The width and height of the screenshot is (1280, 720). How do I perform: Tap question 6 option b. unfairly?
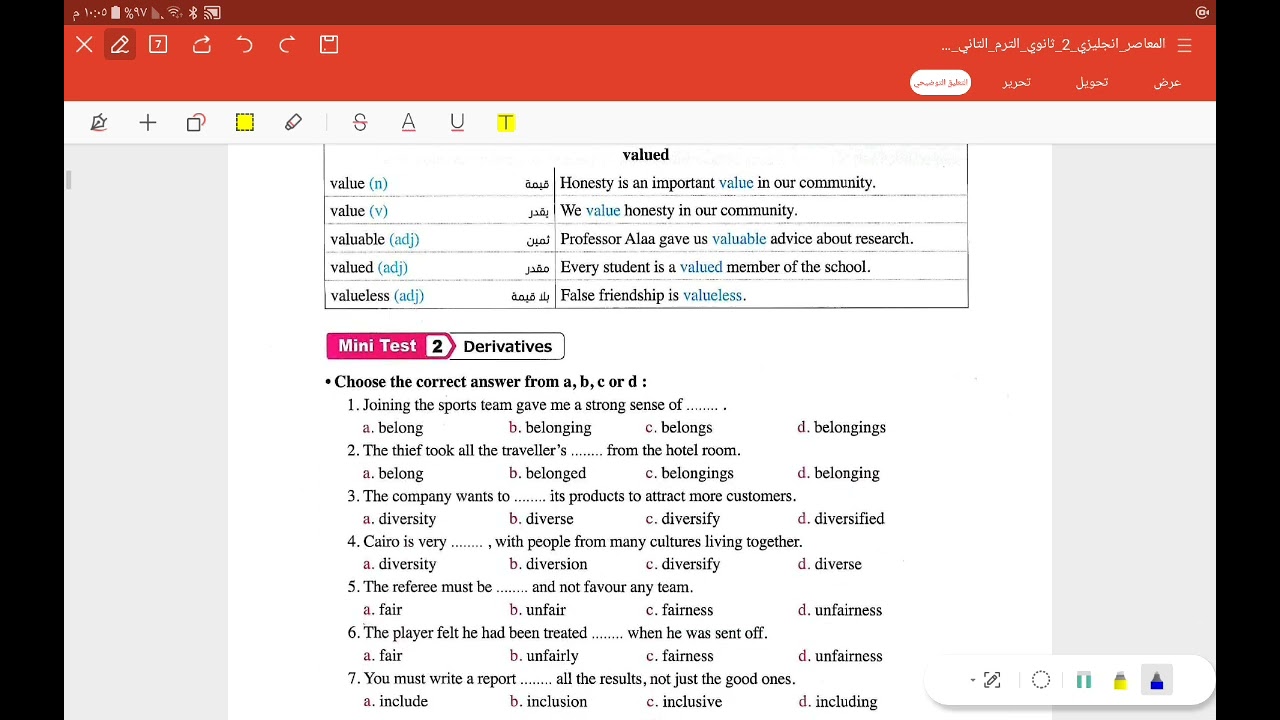coord(544,656)
